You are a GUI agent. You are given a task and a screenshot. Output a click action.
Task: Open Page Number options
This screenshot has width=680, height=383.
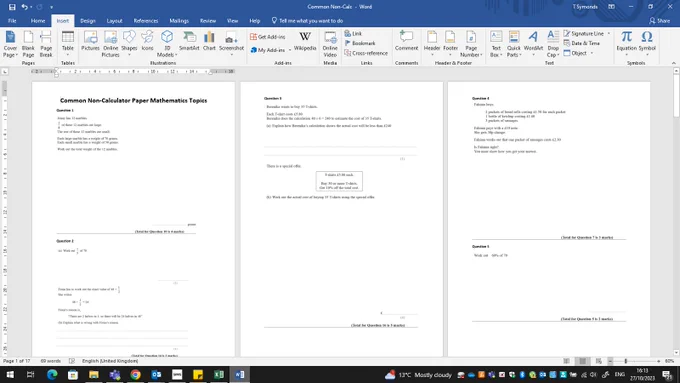[x=471, y=44]
